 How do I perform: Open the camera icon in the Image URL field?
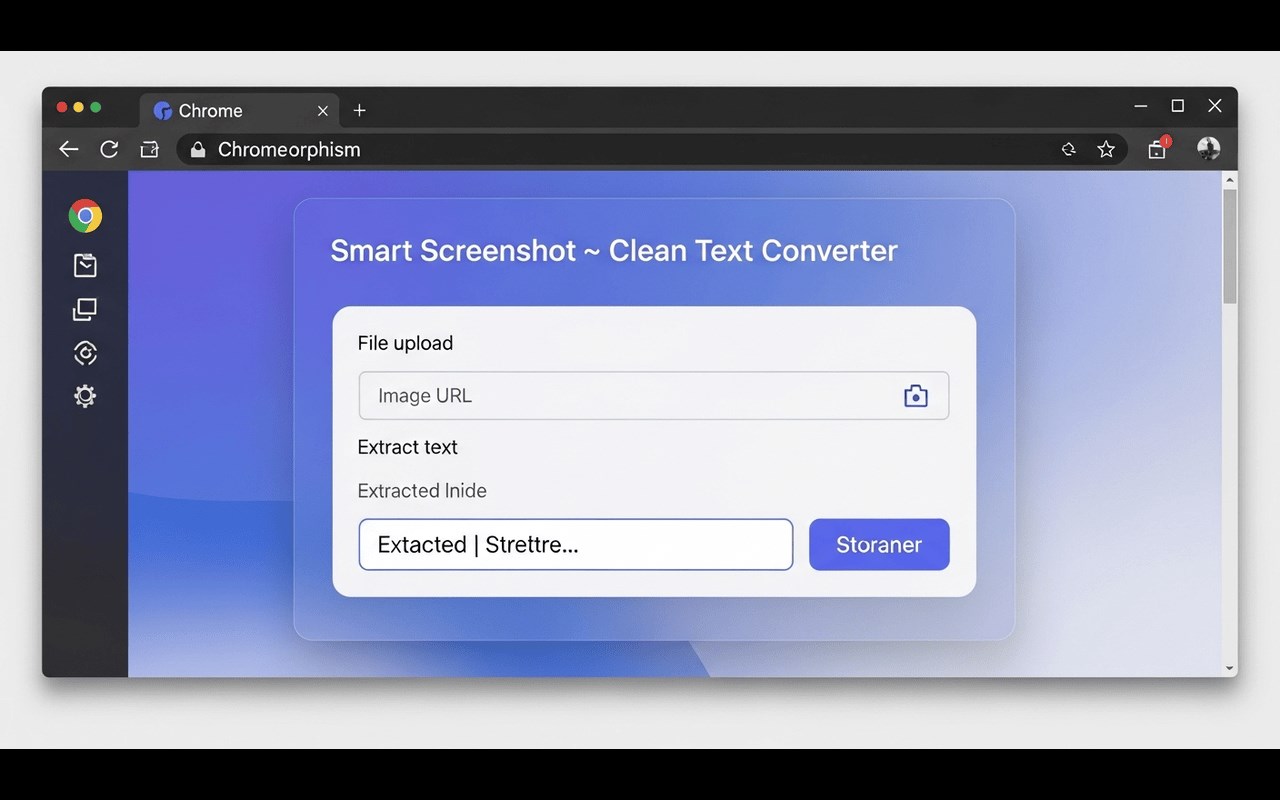pyautogui.click(x=915, y=395)
